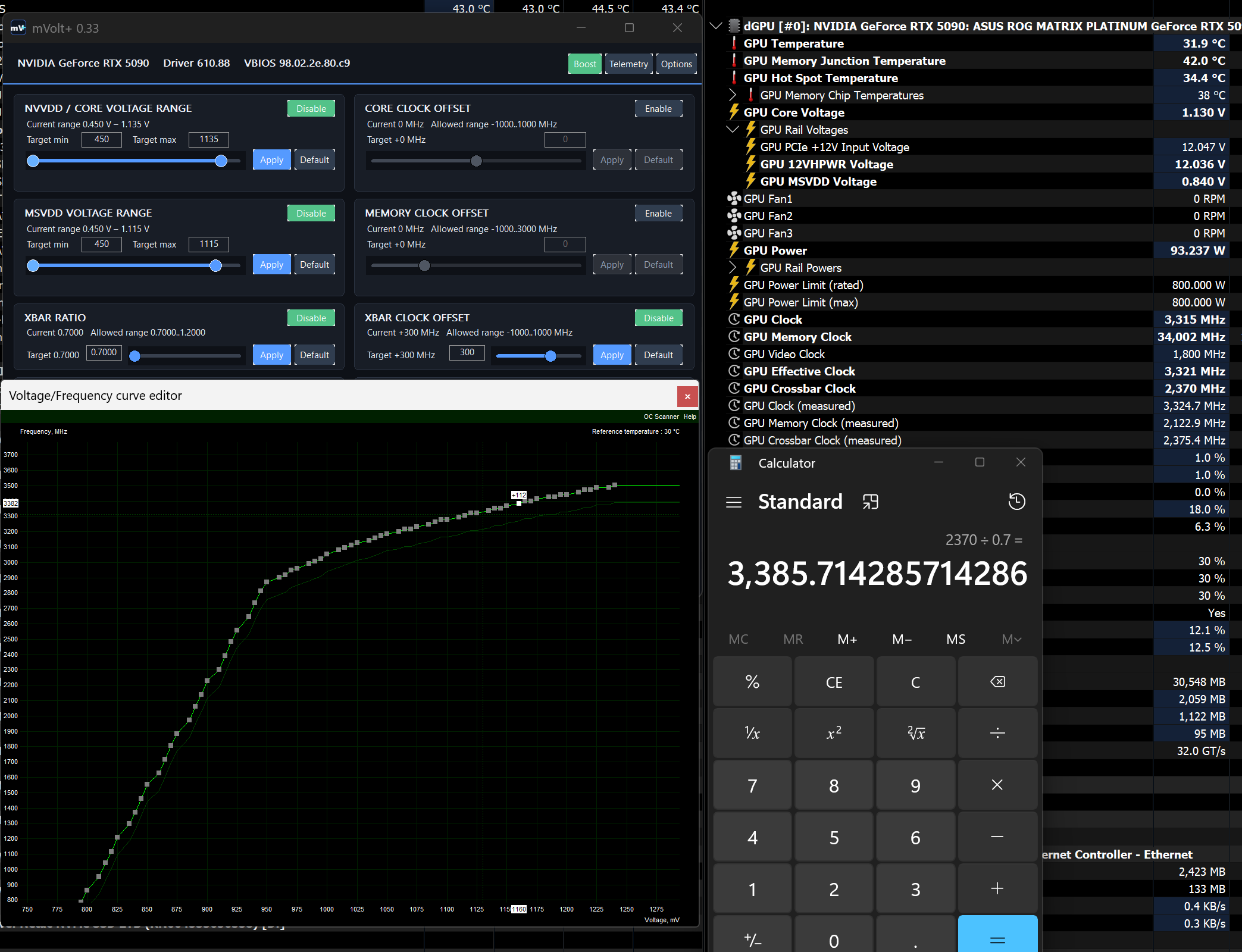1242x952 pixels.
Task: Click the GPU Crossbar Clock clock icon
Action: (x=734, y=389)
